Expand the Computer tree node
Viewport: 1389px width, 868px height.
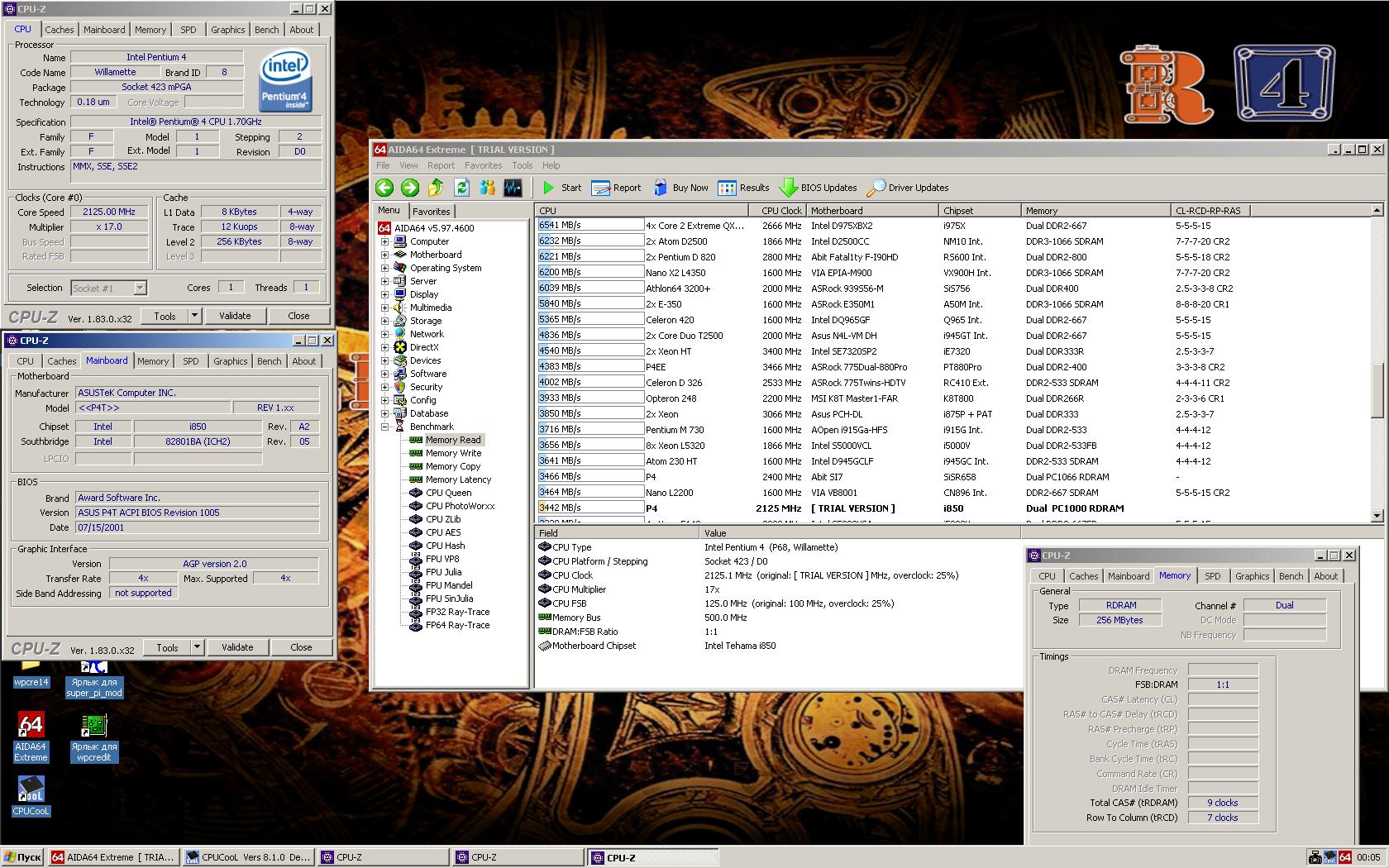[384, 241]
